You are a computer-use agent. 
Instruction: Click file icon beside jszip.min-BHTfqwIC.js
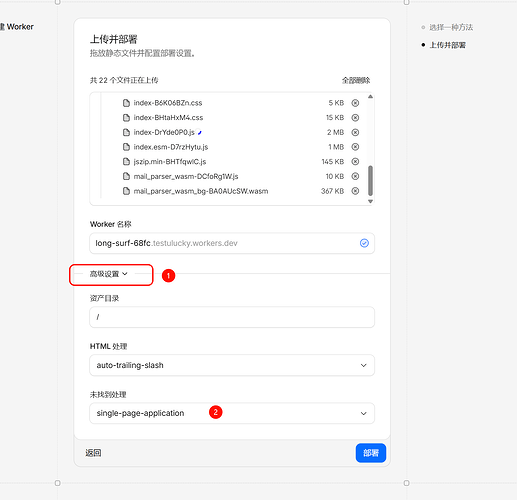(x=126, y=162)
